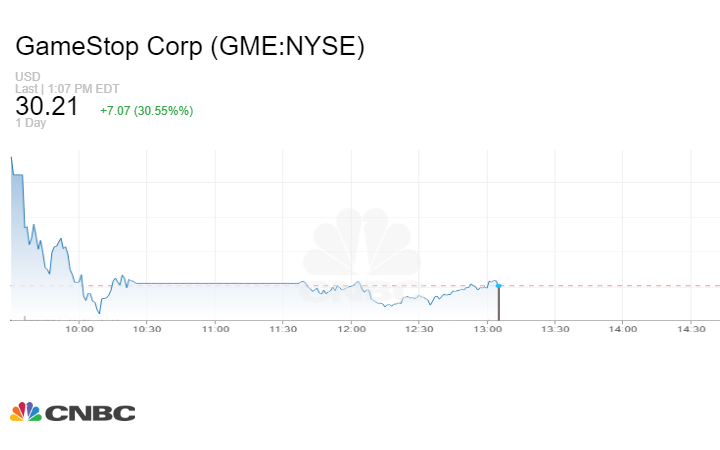Viewport: 720px width, 450px height.
Task: Click the 10:30 time axis label
Action: point(147,328)
